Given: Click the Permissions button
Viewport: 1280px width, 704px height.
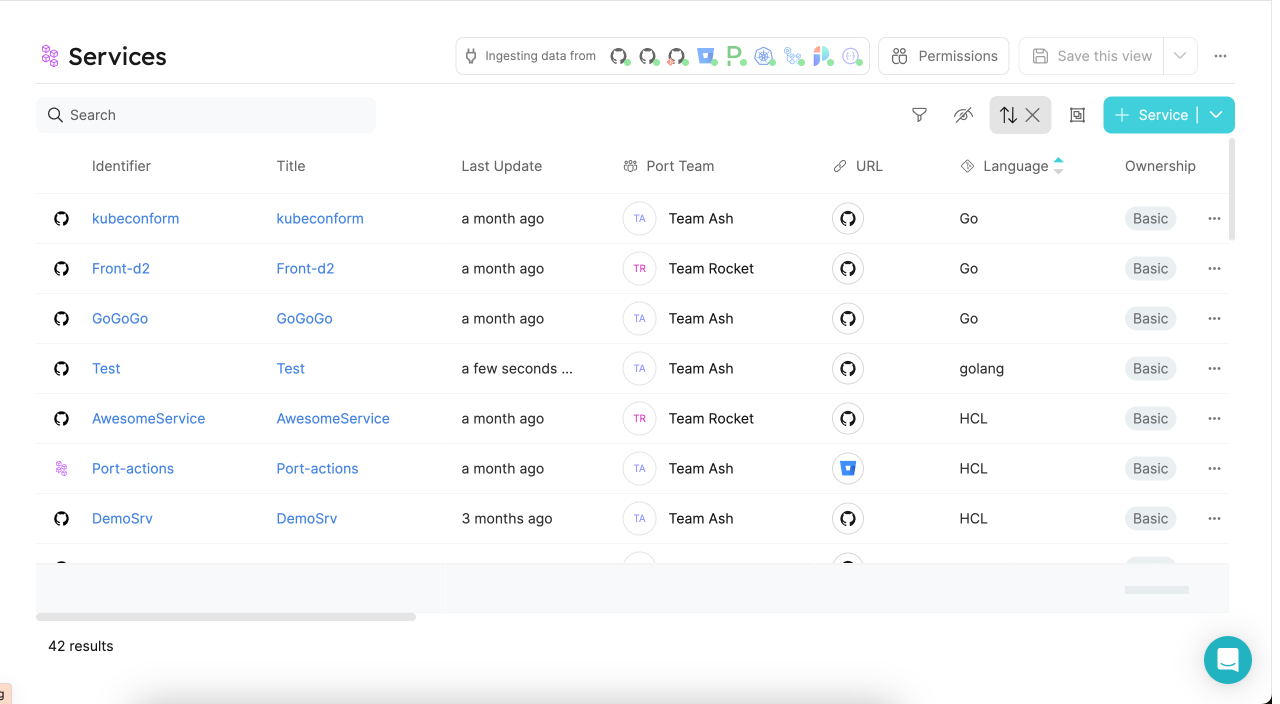Looking at the screenshot, I should tap(943, 56).
